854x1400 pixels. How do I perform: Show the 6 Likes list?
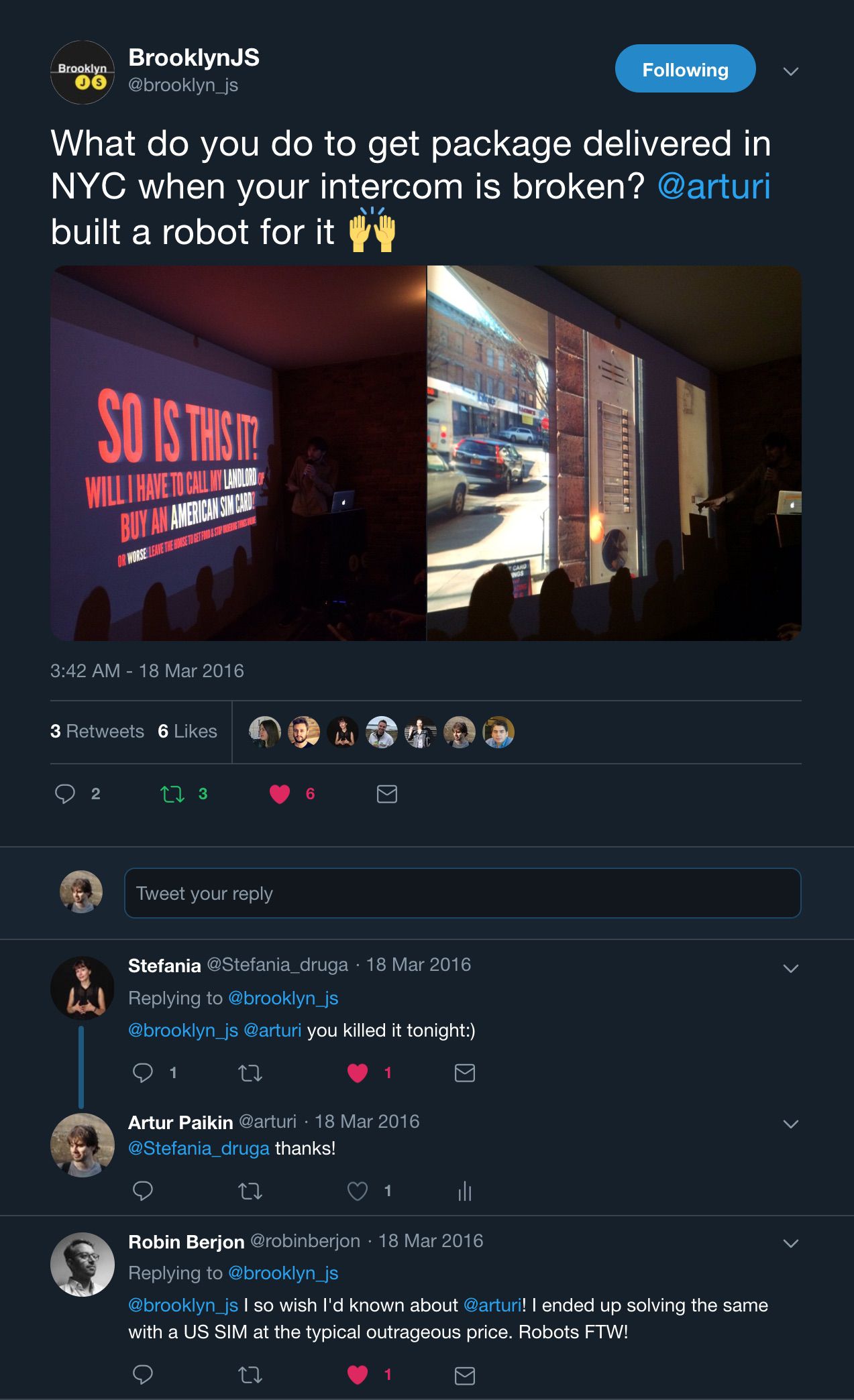pos(187,731)
